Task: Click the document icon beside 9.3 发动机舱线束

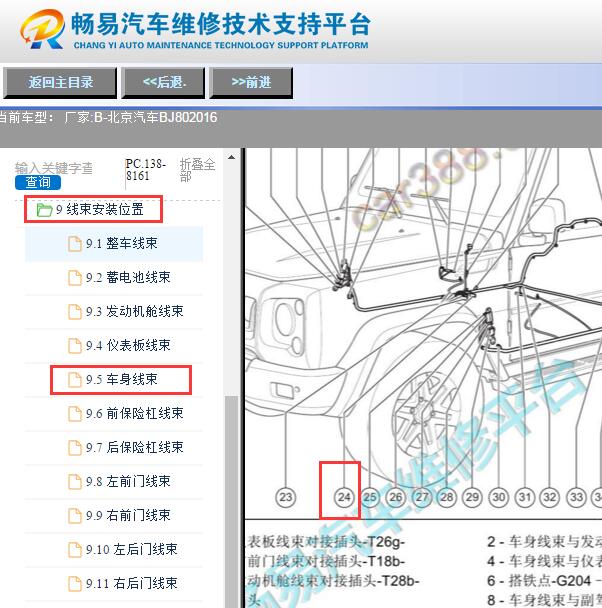Action: point(74,312)
